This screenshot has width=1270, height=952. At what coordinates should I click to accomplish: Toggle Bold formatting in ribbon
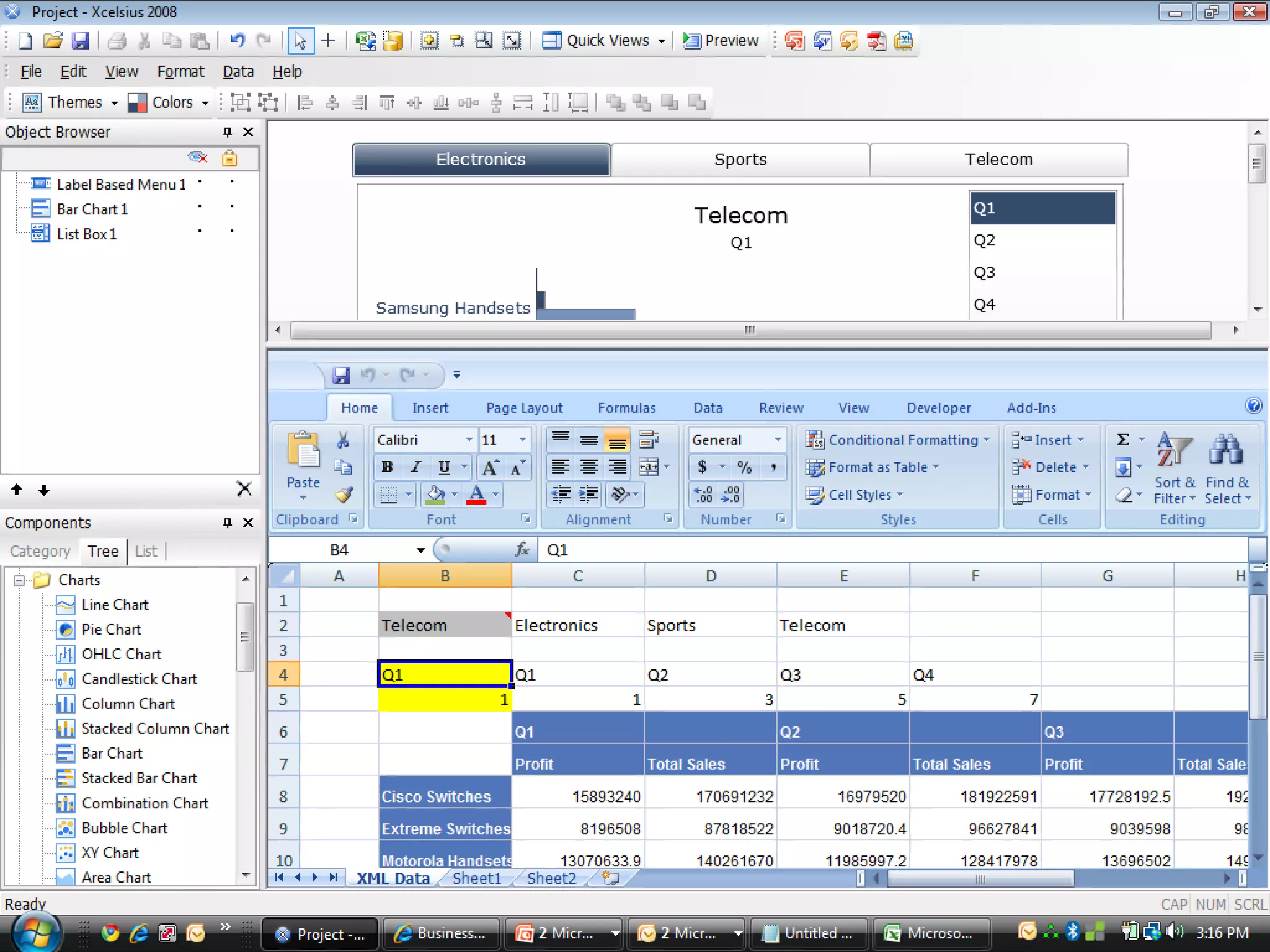tap(388, 467)
